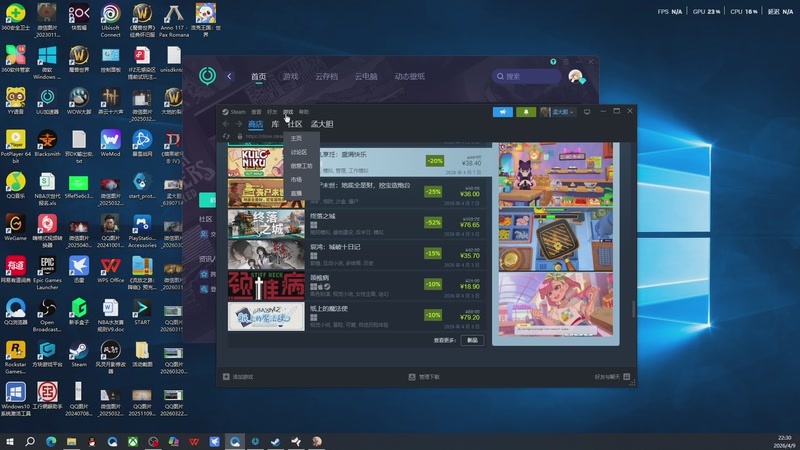The image size is (800, 450).
Task: View the pink-haired girl screenshot preview
Action: (x=556, y=304)
